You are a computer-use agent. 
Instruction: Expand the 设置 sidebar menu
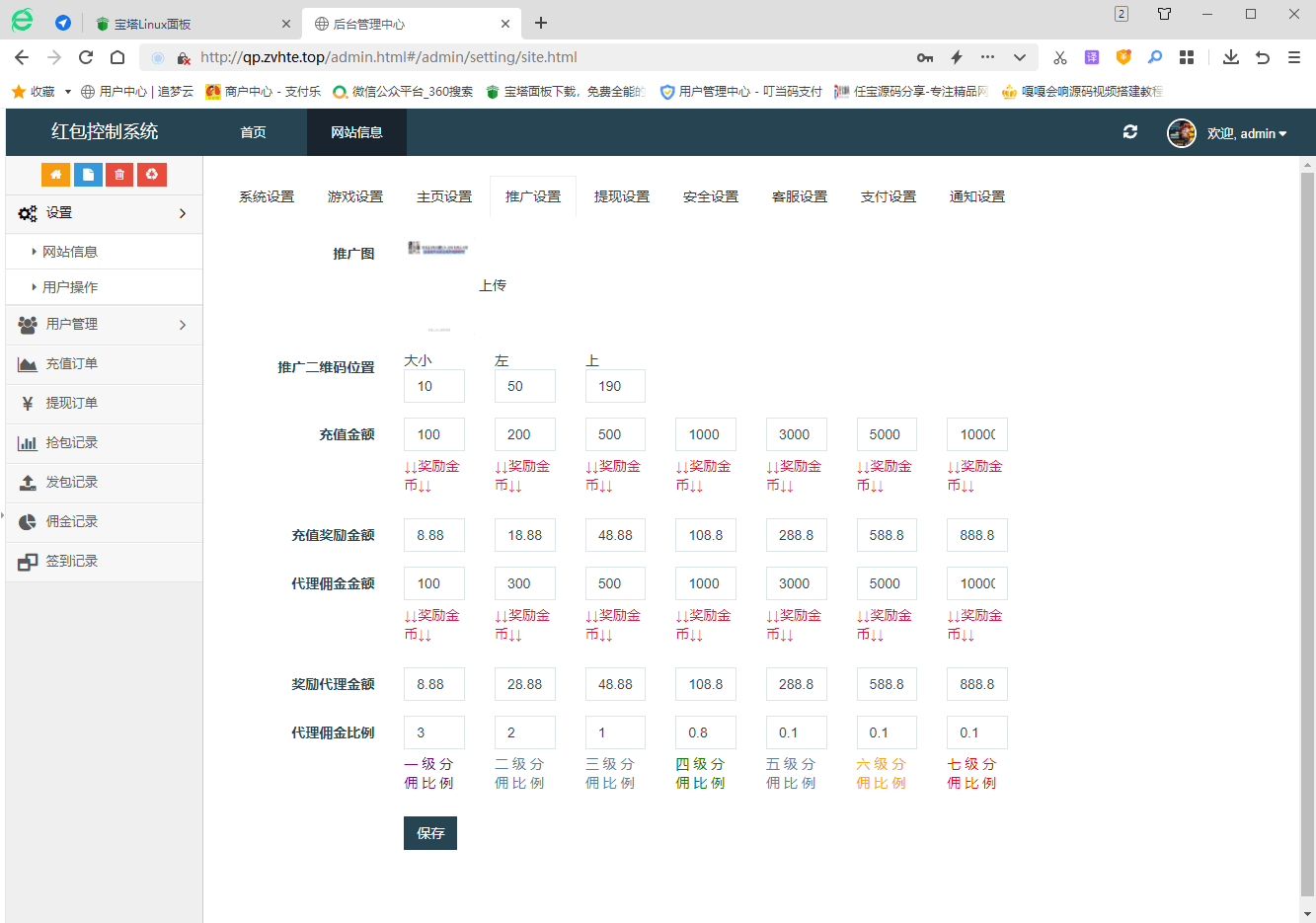click(x=104, y=213)
